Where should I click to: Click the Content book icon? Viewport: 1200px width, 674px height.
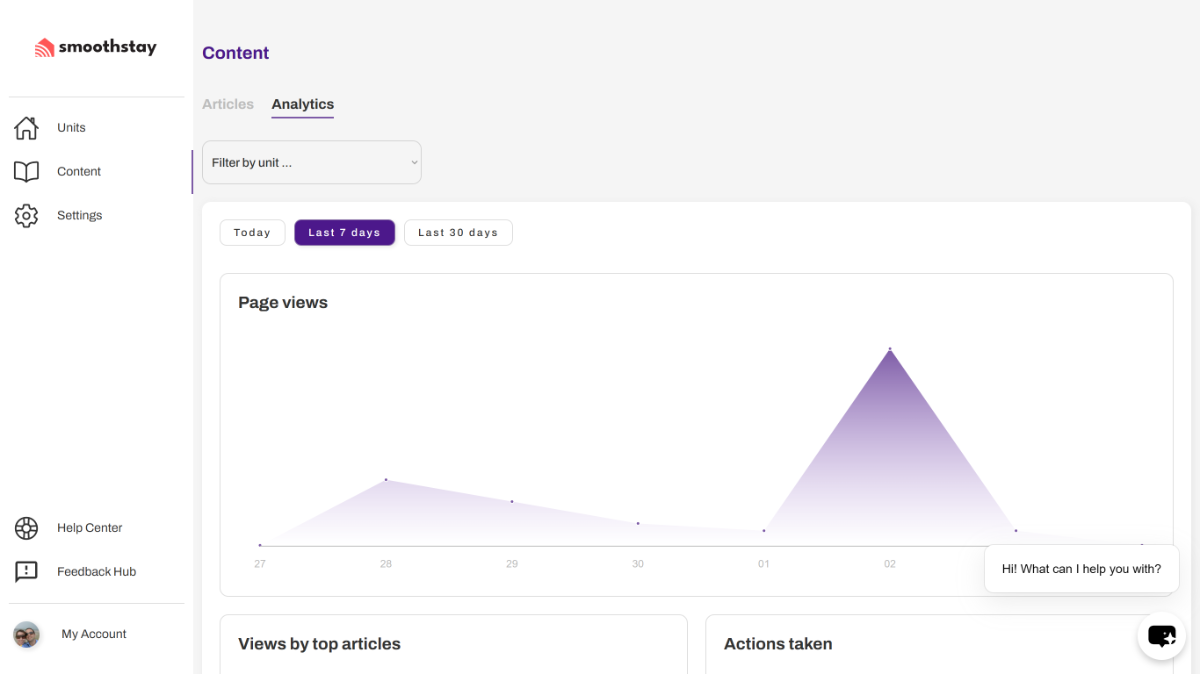click(26, 172)
